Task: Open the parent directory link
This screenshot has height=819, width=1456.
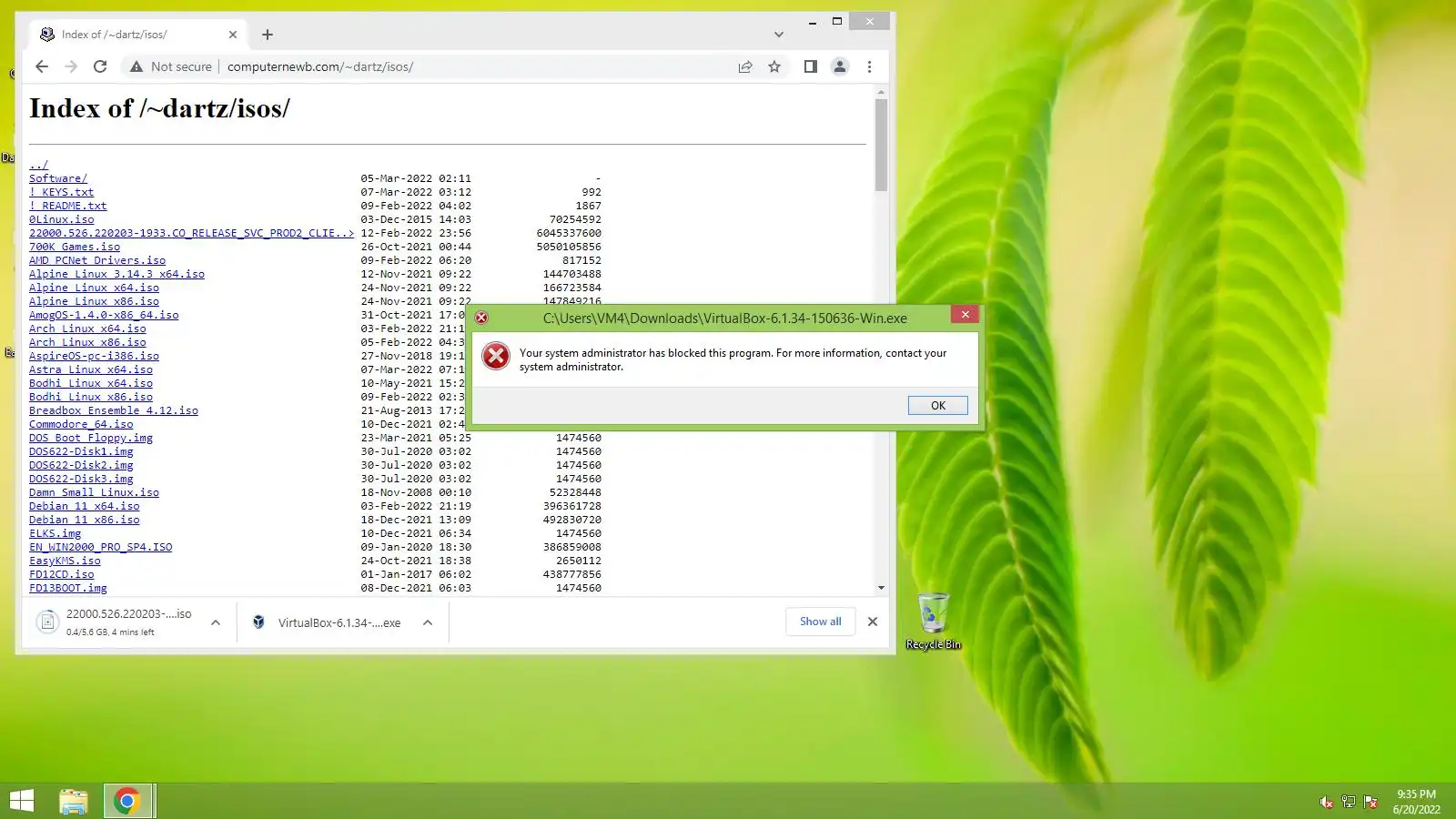Action: click(38, 165)
